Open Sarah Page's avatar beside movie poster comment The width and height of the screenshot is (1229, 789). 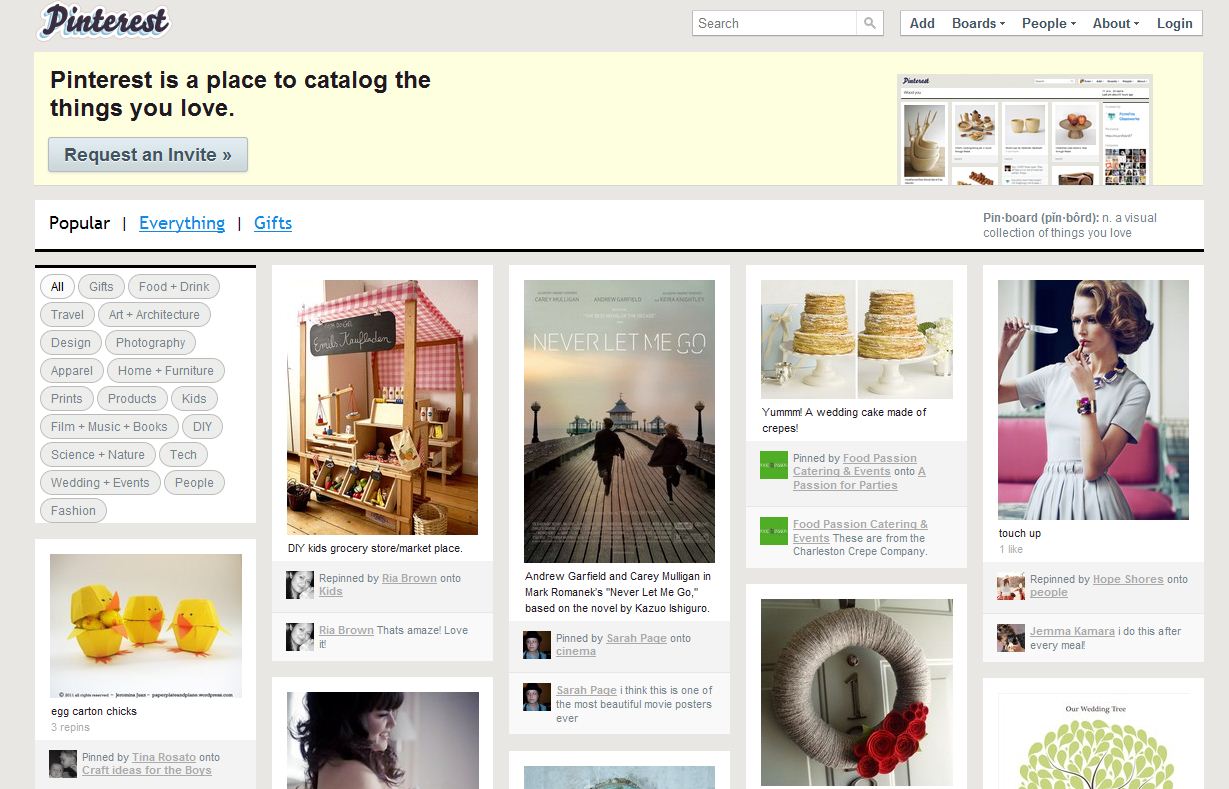click(537, 697)
